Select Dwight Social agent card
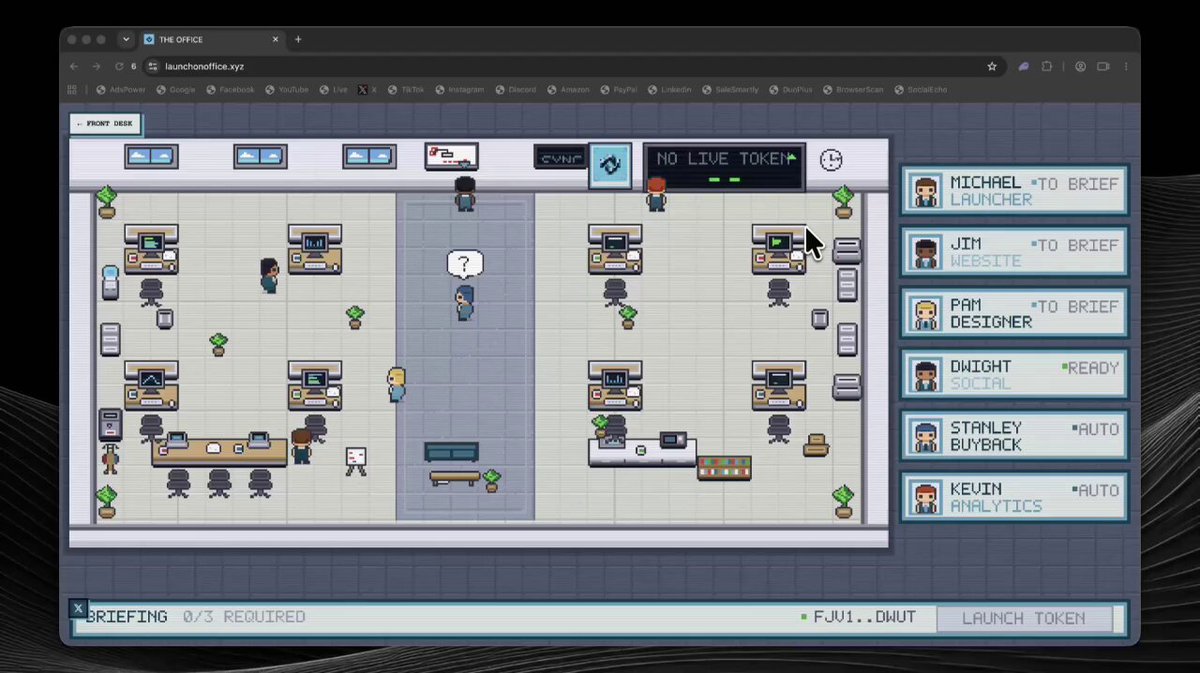 (1015, 374)
